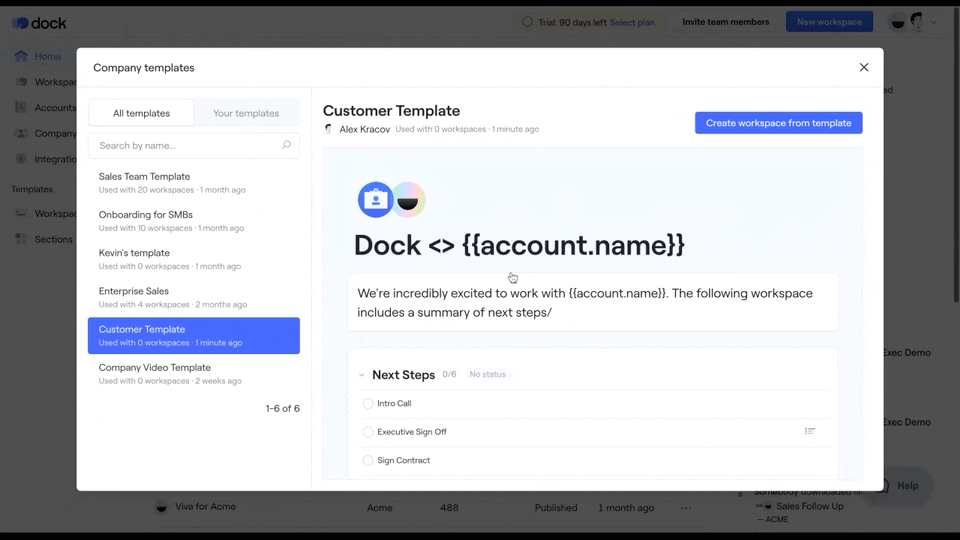Click the page scrollbar on the right edge
Screen dimensions: 960x540
(957, 156)
